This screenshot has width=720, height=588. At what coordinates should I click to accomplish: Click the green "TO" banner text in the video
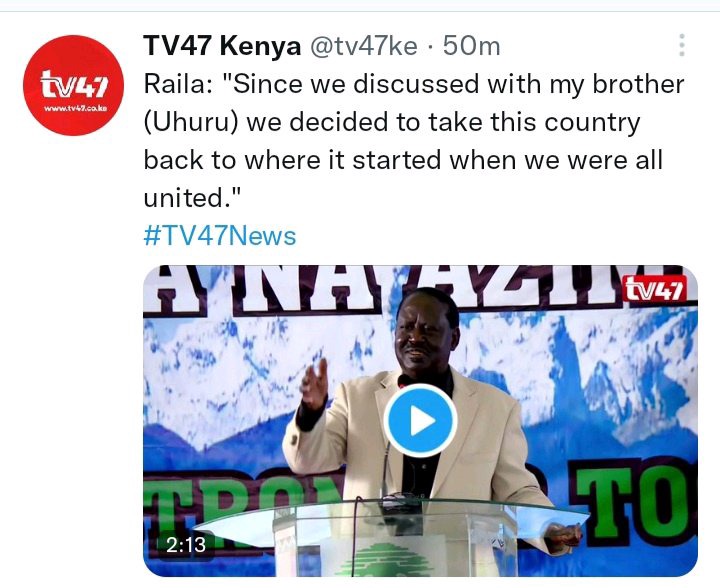coord(632,498)
